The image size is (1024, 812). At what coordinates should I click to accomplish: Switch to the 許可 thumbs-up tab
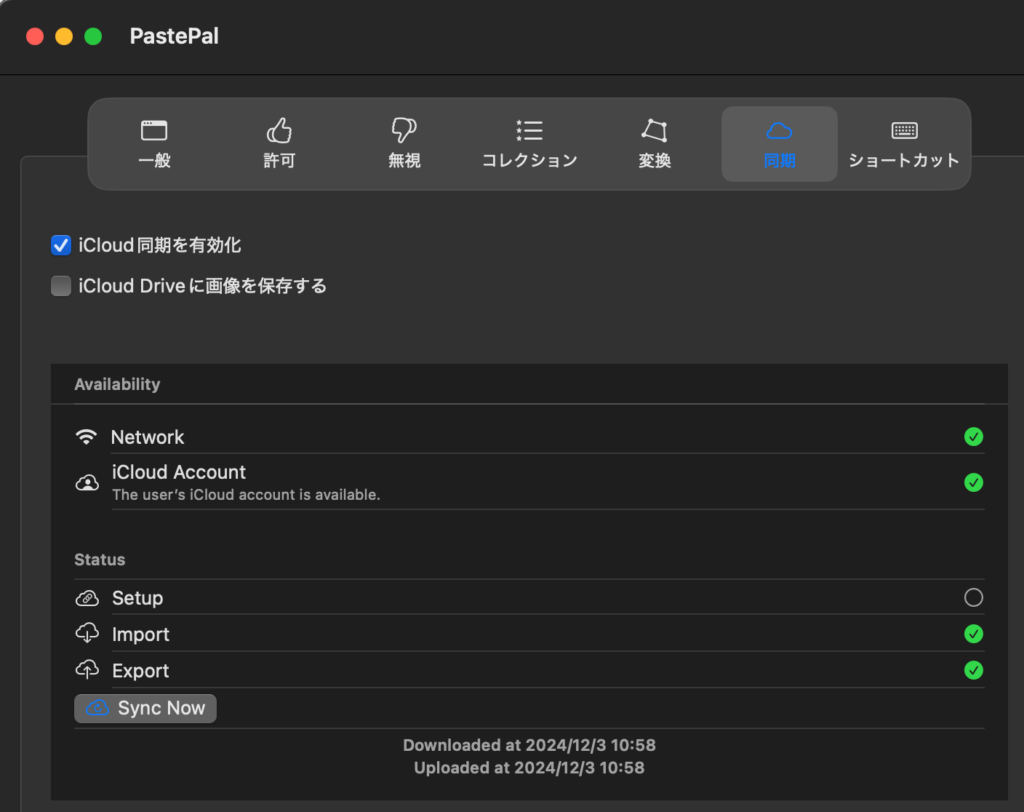[x=279, y=144]
